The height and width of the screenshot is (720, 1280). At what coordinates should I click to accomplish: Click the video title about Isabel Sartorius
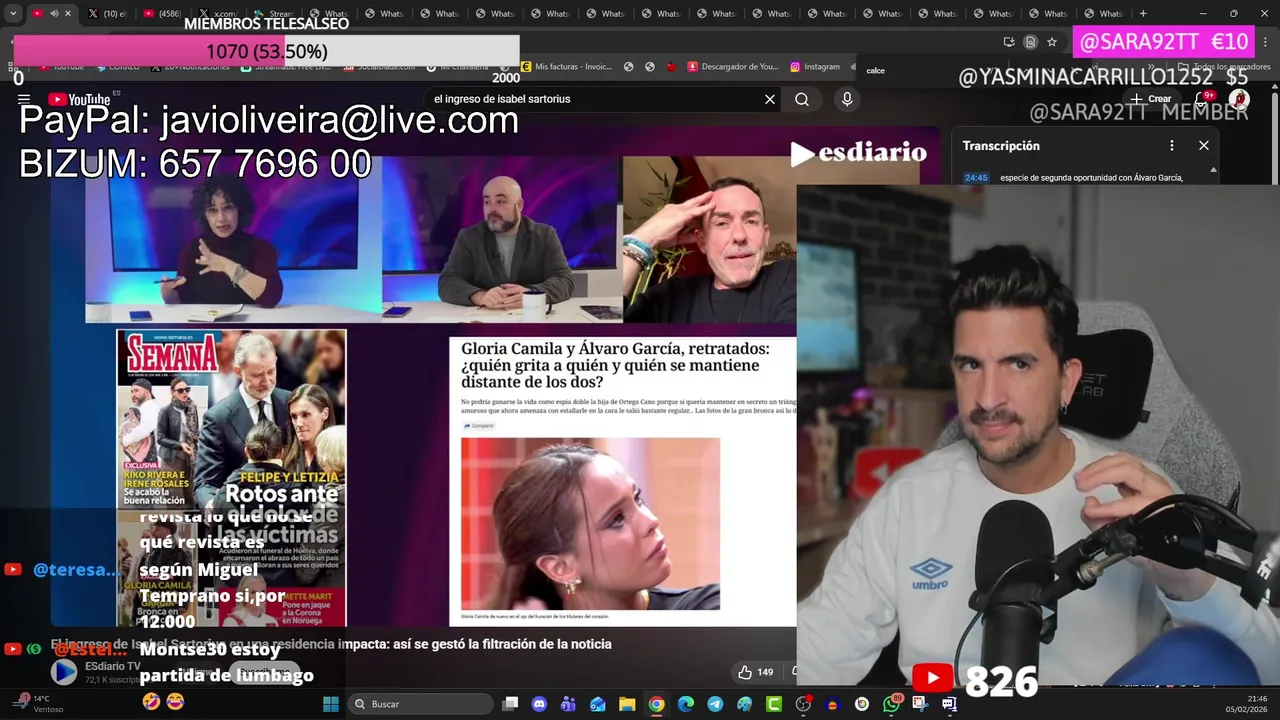pyautogui.click(x=331, y=644)
